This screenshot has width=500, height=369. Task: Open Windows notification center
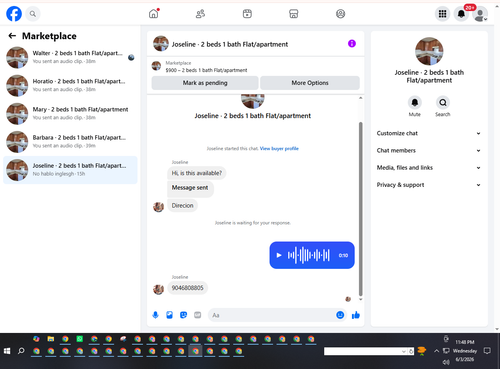487,351
